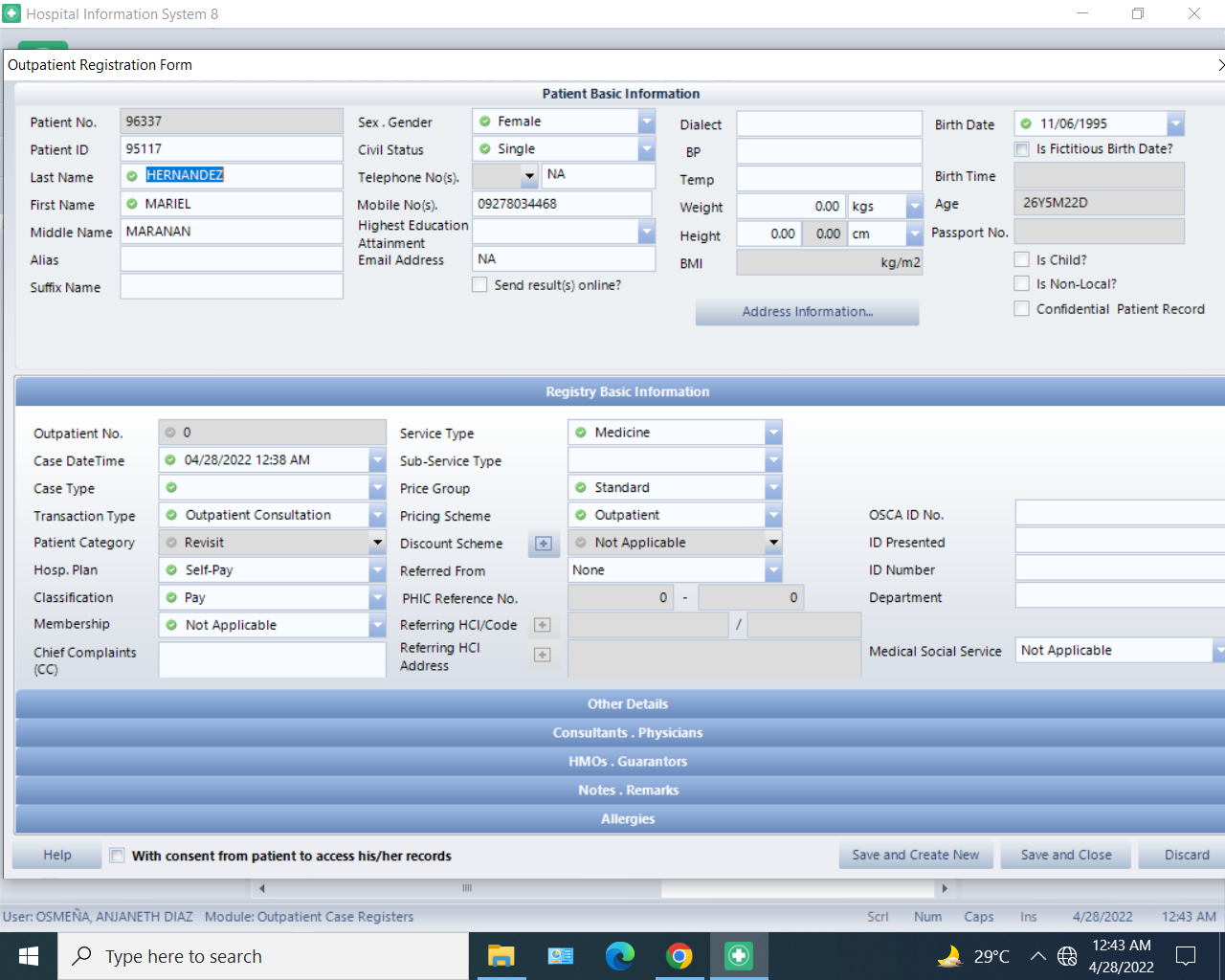This screenshot has width=1225, height=980.
Task: Open the Case Type dropdown
Action: click(378, 488)
